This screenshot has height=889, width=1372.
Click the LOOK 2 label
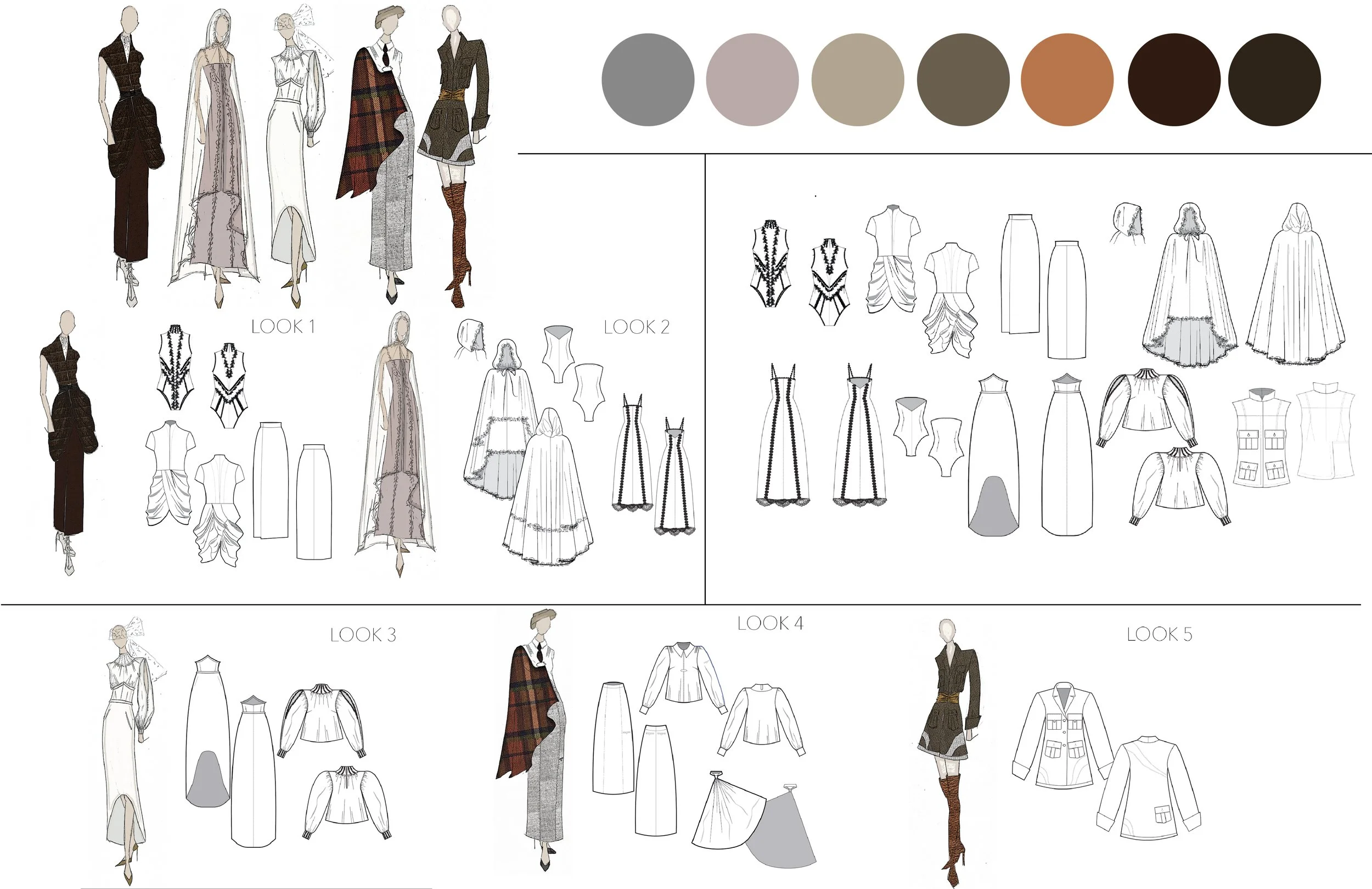tap(637, 327)
